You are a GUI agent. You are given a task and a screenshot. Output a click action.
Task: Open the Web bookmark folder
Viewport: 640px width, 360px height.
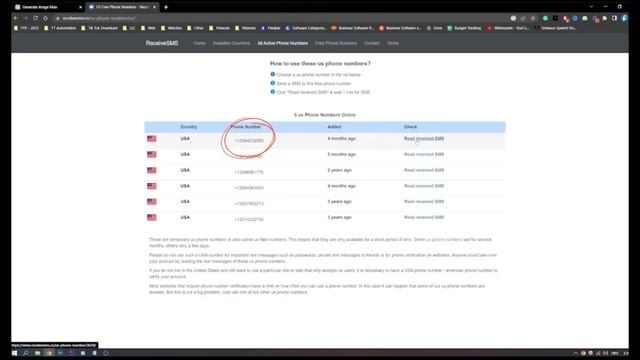point(148,28)
